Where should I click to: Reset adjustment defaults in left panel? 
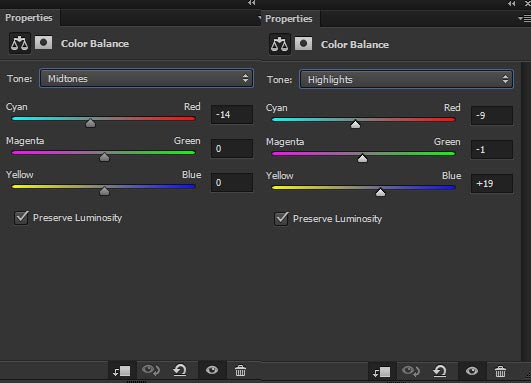[180, 370]
